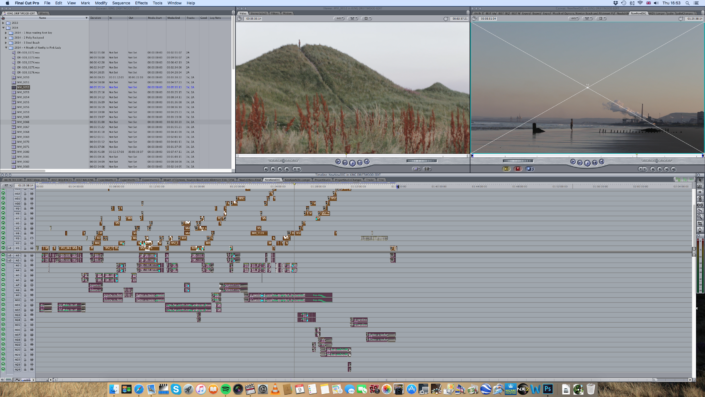Open Skype from the Dock
Screen dimensions: 705x397
[176, 389]
